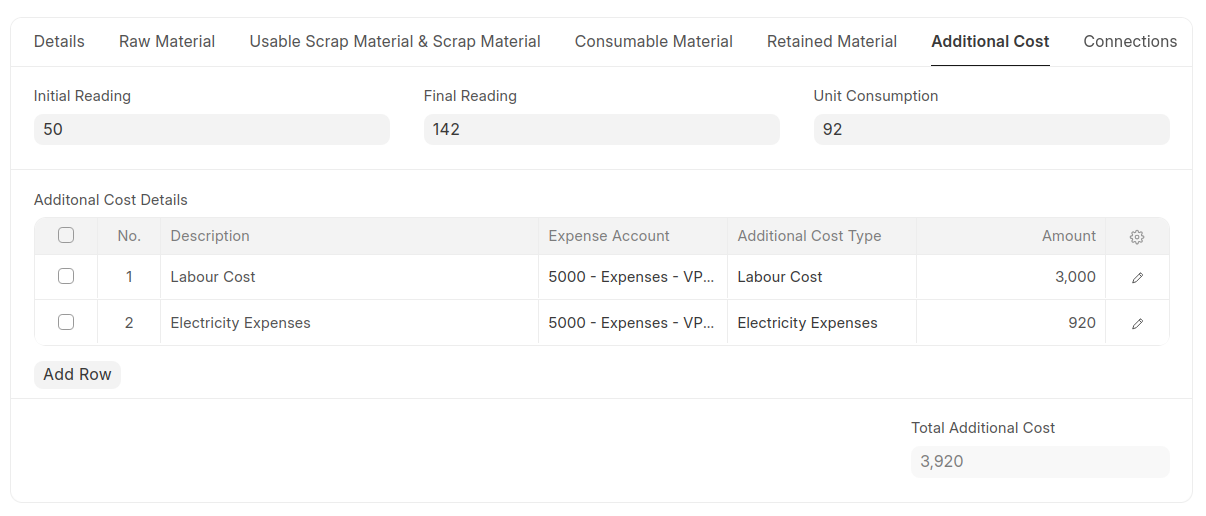This screenshot has height=516, width=1206.
Task: Select all rows using header checkbox
Action: [x=66, y=236]
